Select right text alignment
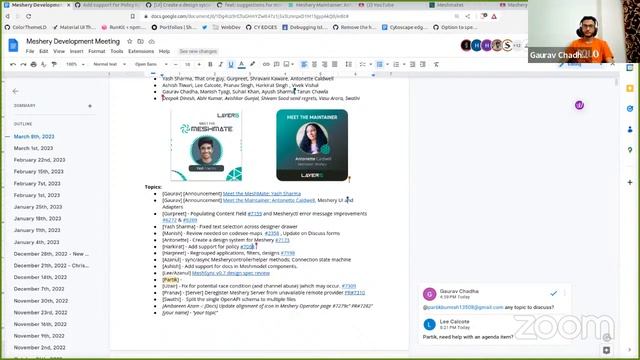This screenshot has height=360, width=640. coord(324,64)
